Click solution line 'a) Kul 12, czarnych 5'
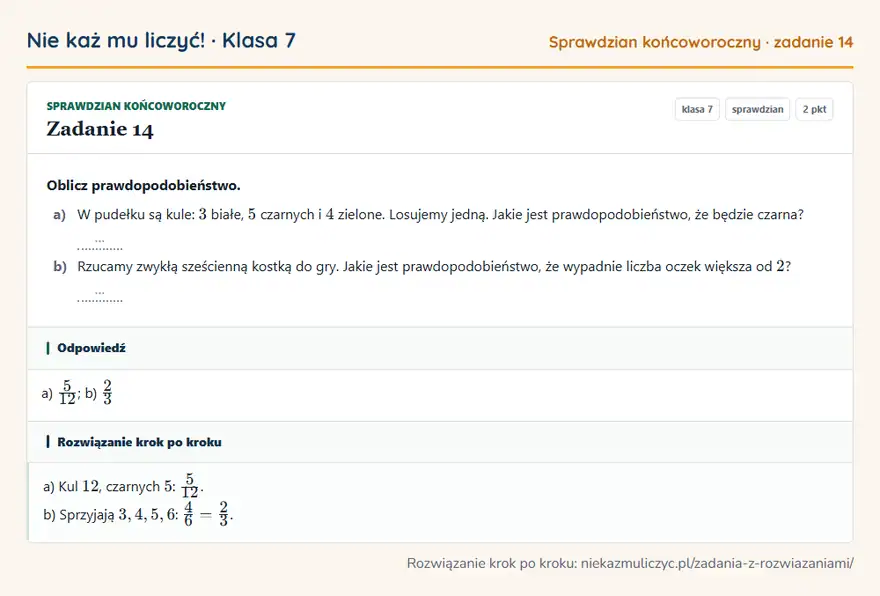Viewport: 880px width, 596px height. [123, 486]
